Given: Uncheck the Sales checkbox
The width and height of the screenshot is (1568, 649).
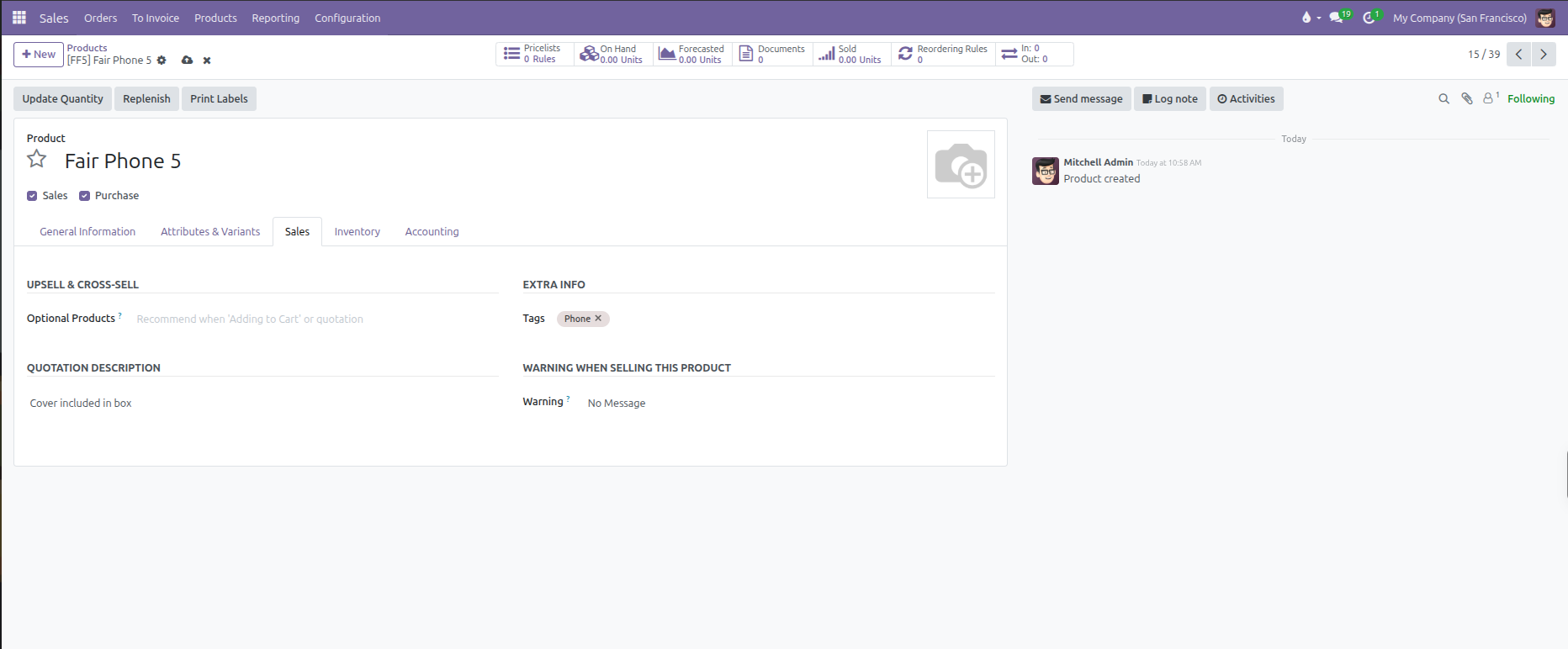Looking at the screenshot, I should 32,196.
